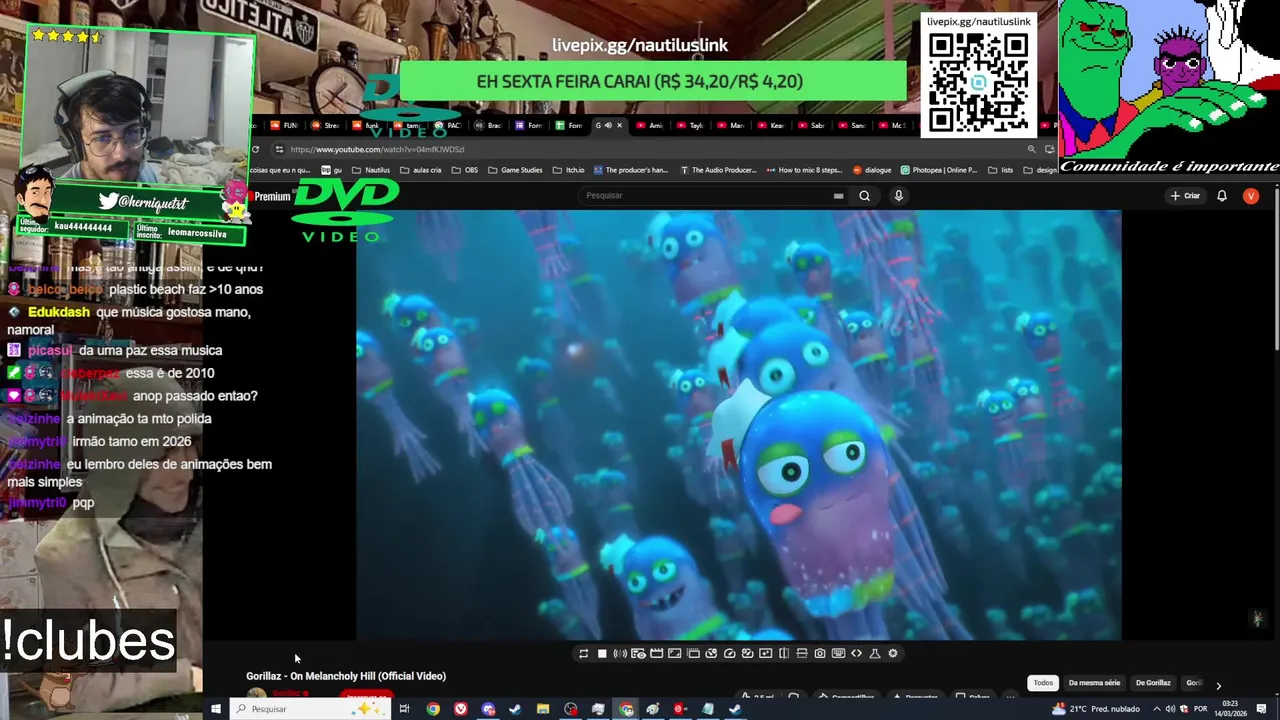Open the lists bookmarks folder
1280x720 pixels.
[999, 170]
